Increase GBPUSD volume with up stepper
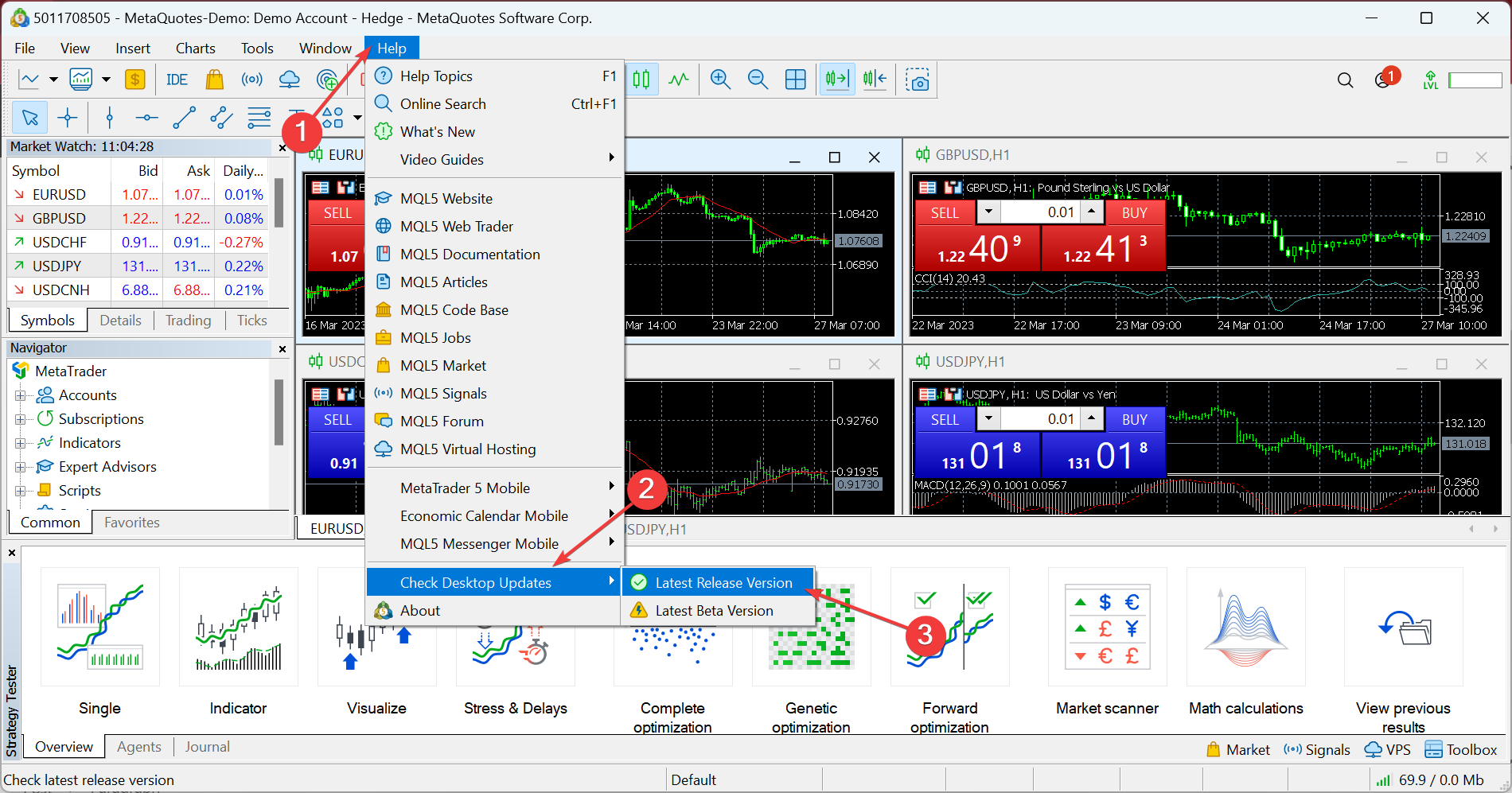 [x=1092, y=212]
